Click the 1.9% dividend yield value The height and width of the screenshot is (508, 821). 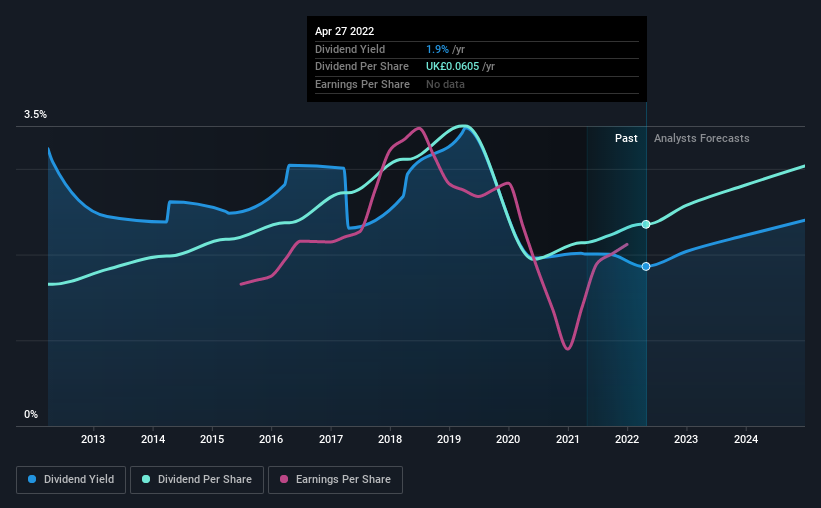[437, 49]
